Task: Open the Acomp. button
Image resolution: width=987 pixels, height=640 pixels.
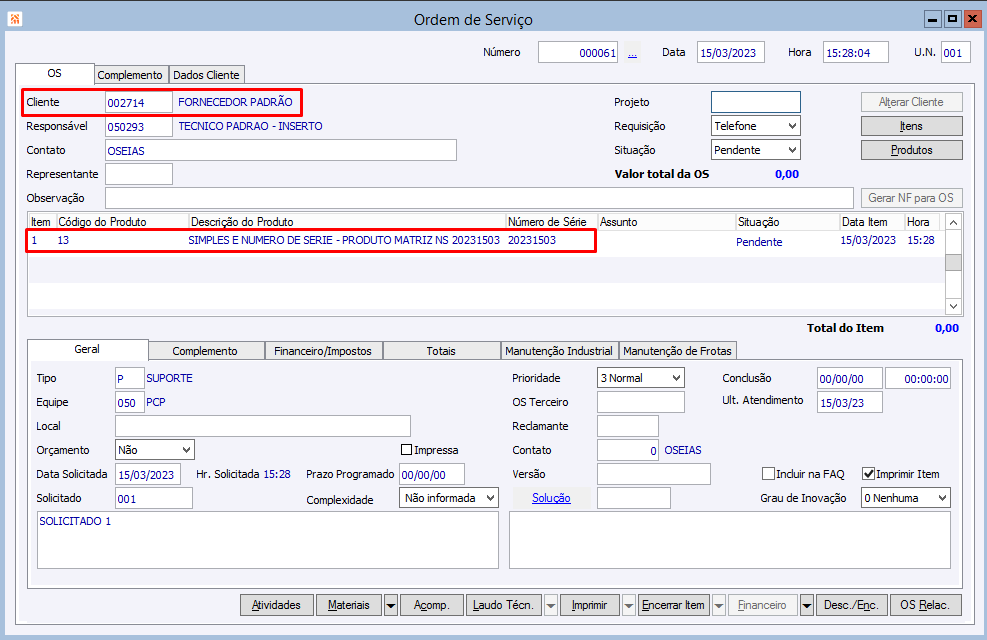Action: click(x=432, y=605)
